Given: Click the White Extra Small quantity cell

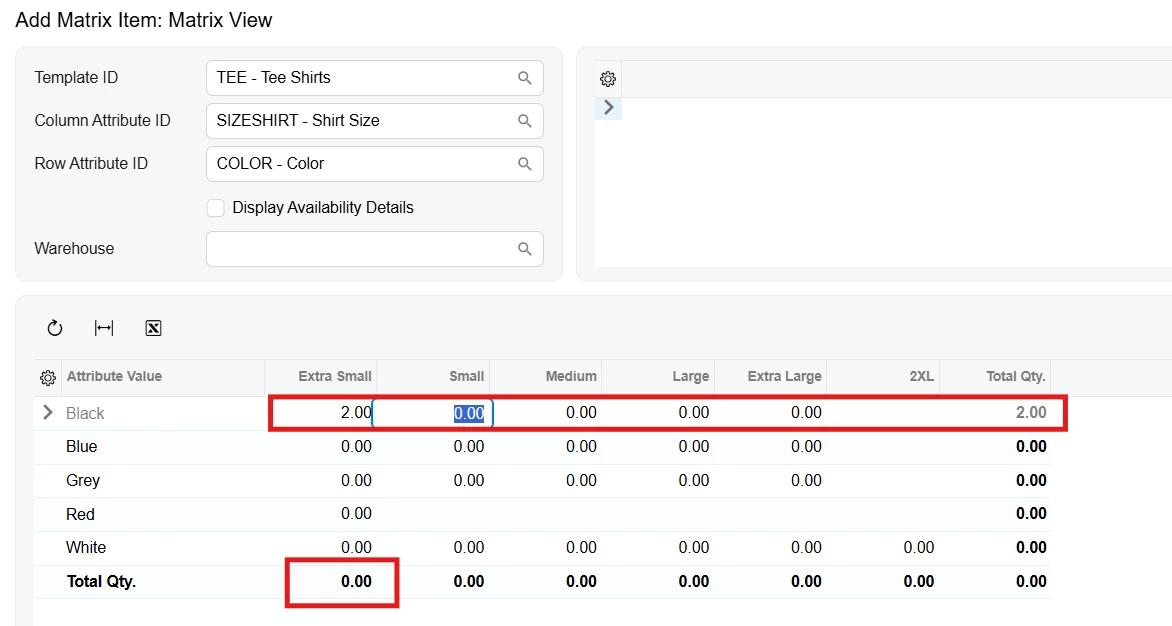Looking at the screenshot, I should click(x=321, y=548).
